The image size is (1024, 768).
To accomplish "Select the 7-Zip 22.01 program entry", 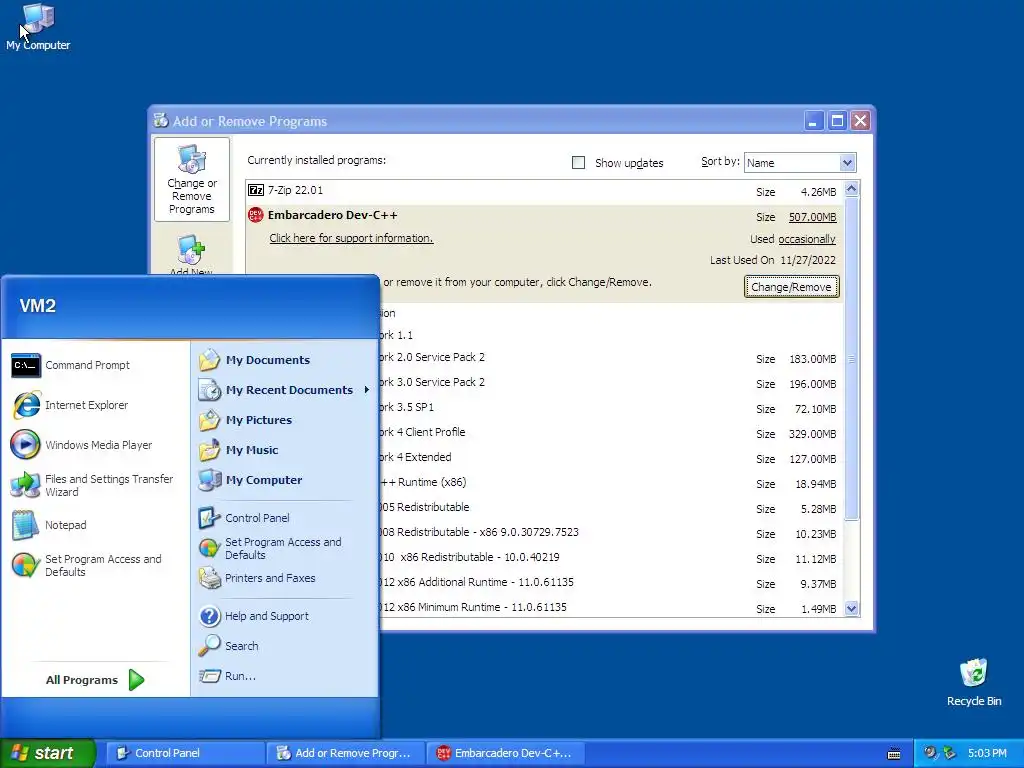I will coord(543,191).
